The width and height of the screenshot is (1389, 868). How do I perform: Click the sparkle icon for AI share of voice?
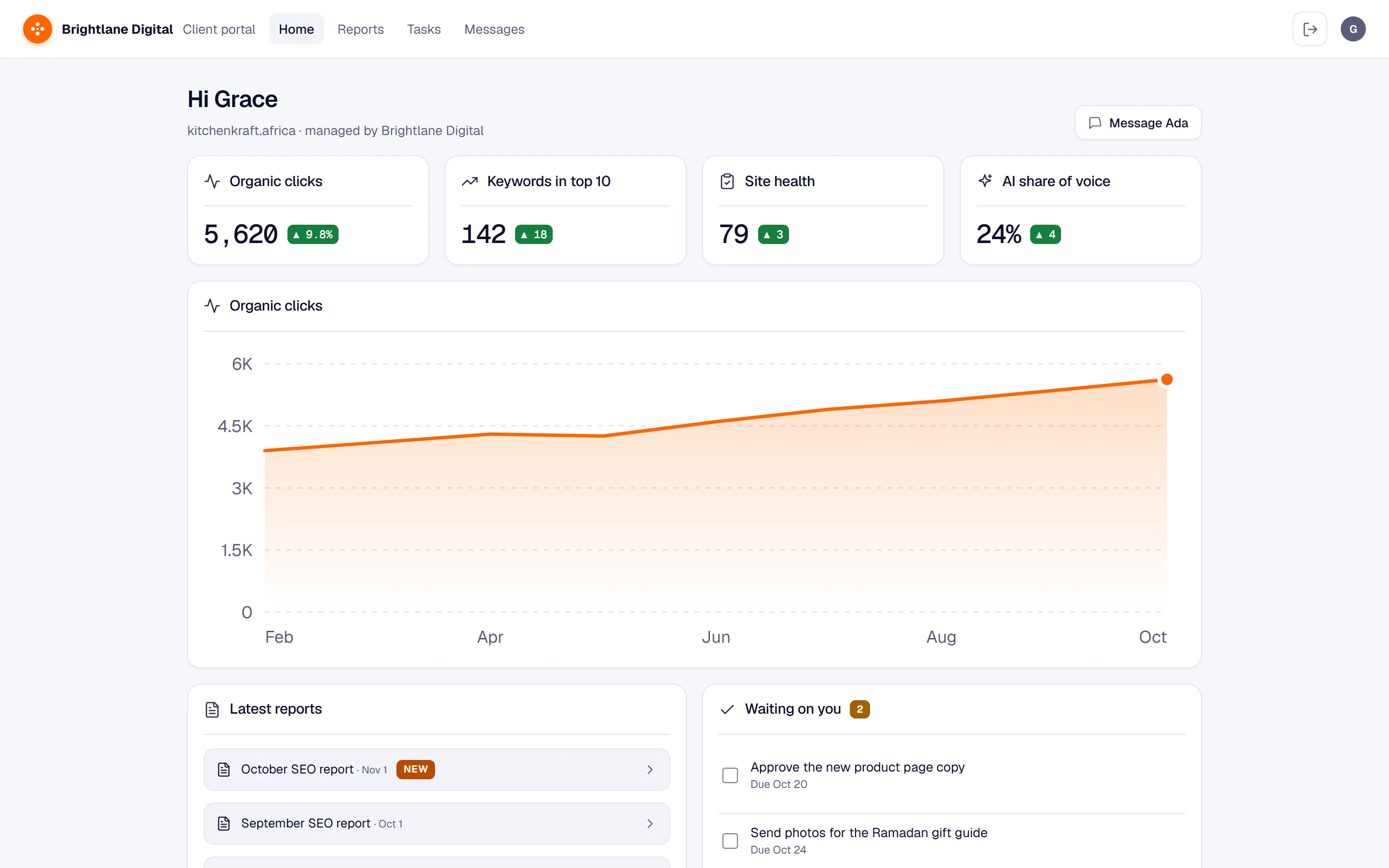[985, 181]
